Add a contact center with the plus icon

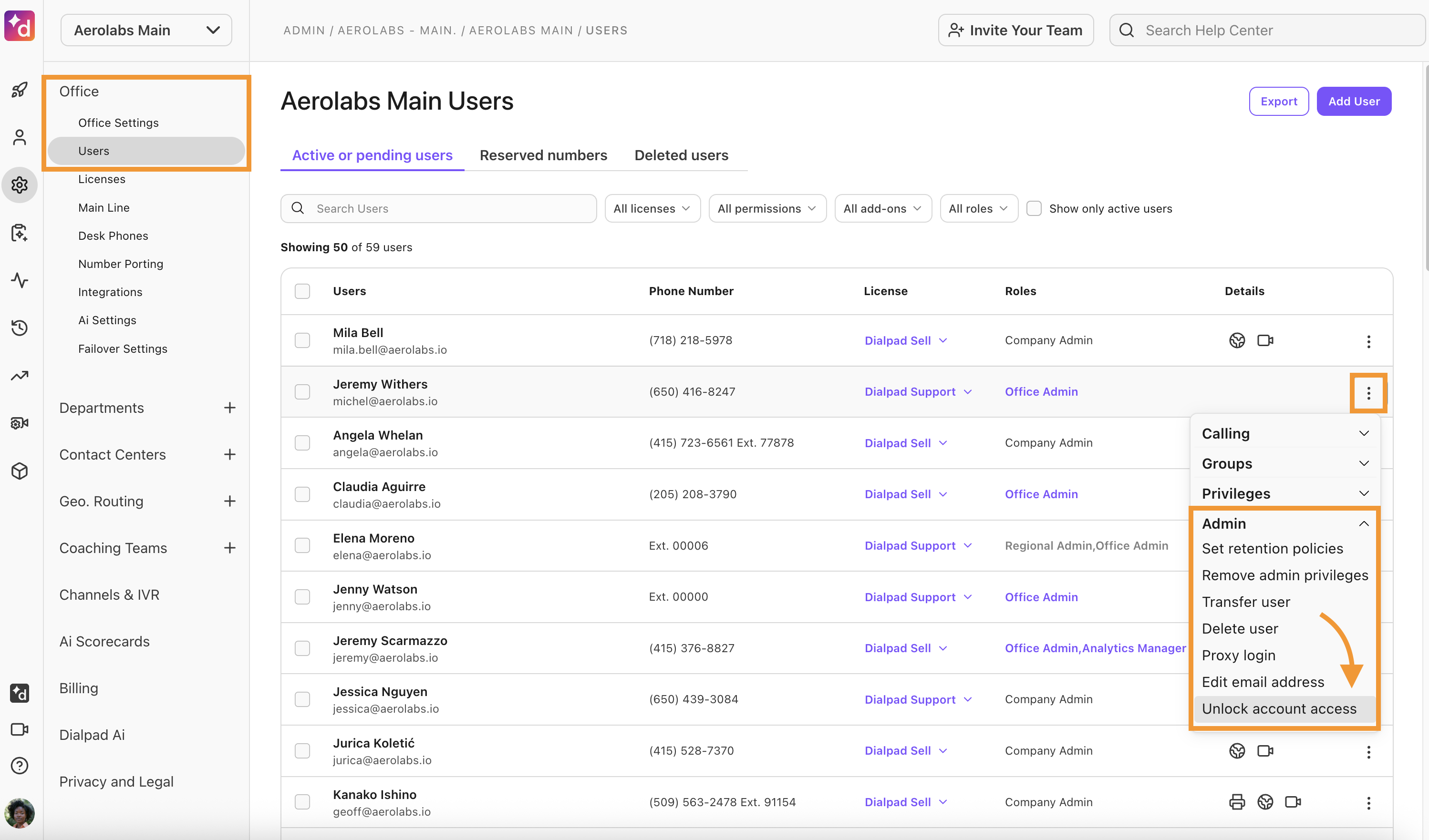230,455
